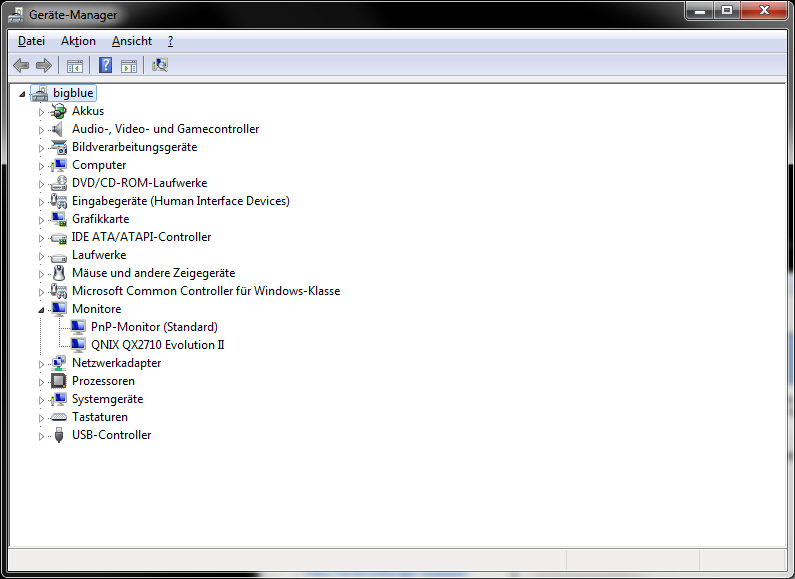Click the Systemgeräte icon

pyautogui.click(x=59, y=399)
